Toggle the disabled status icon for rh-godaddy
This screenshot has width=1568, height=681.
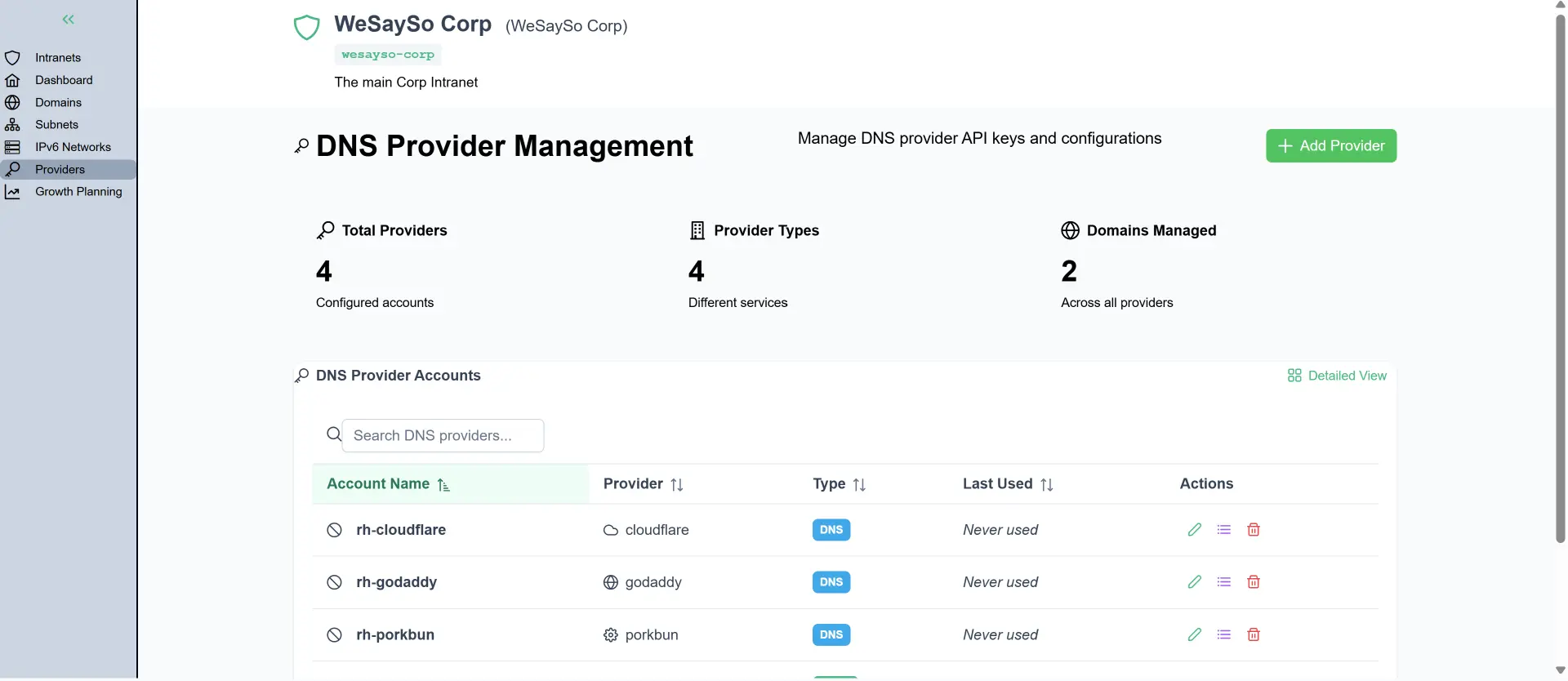click(x=334, y=582)
